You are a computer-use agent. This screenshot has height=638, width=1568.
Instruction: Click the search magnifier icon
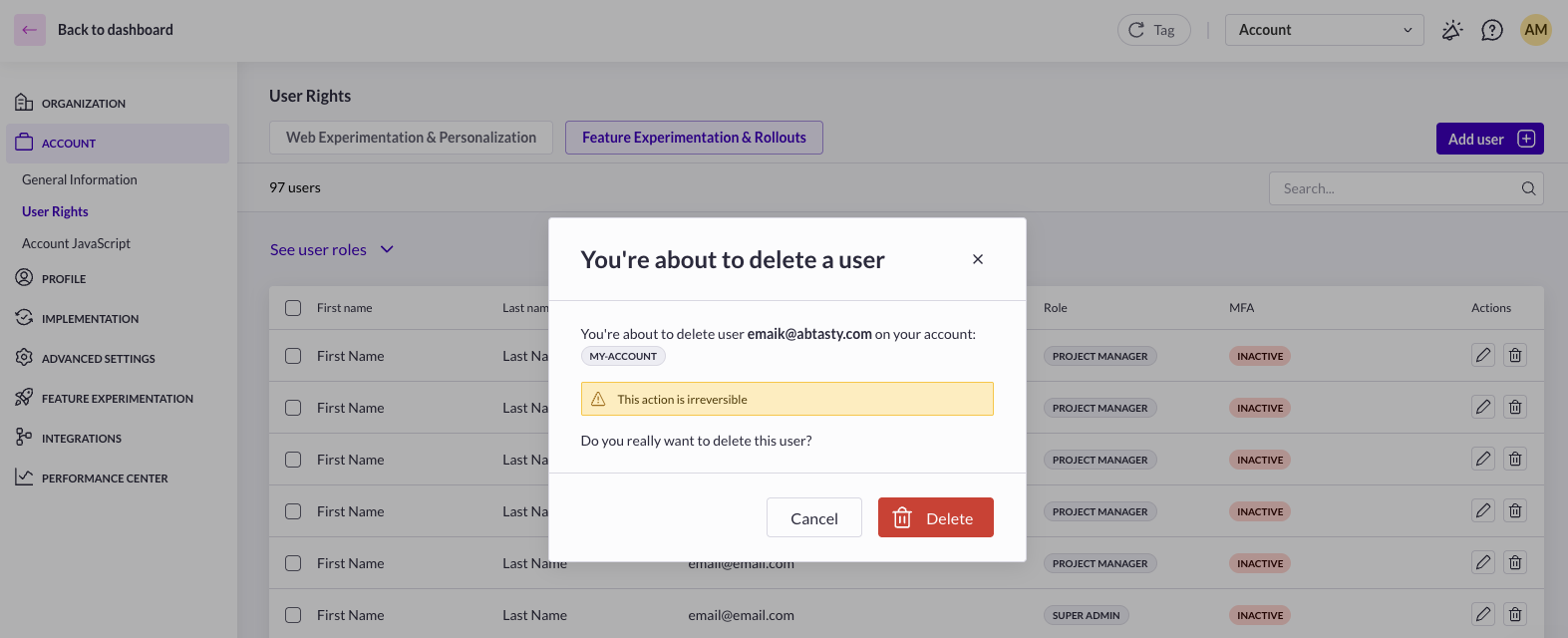coord(1528,188)
